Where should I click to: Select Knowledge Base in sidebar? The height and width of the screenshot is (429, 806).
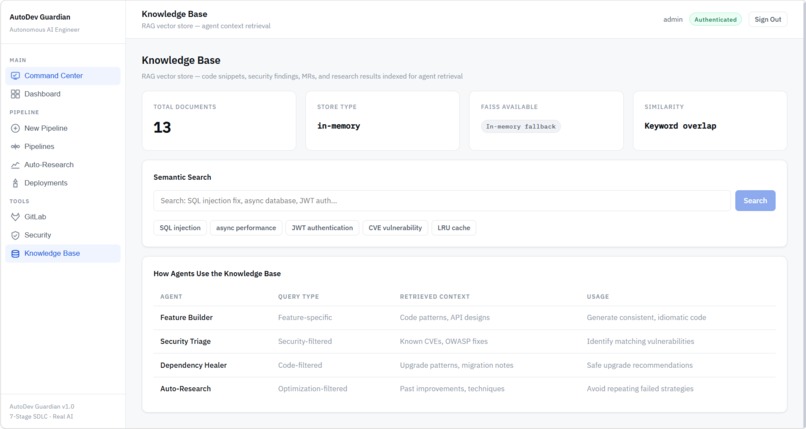click(63, 253)
